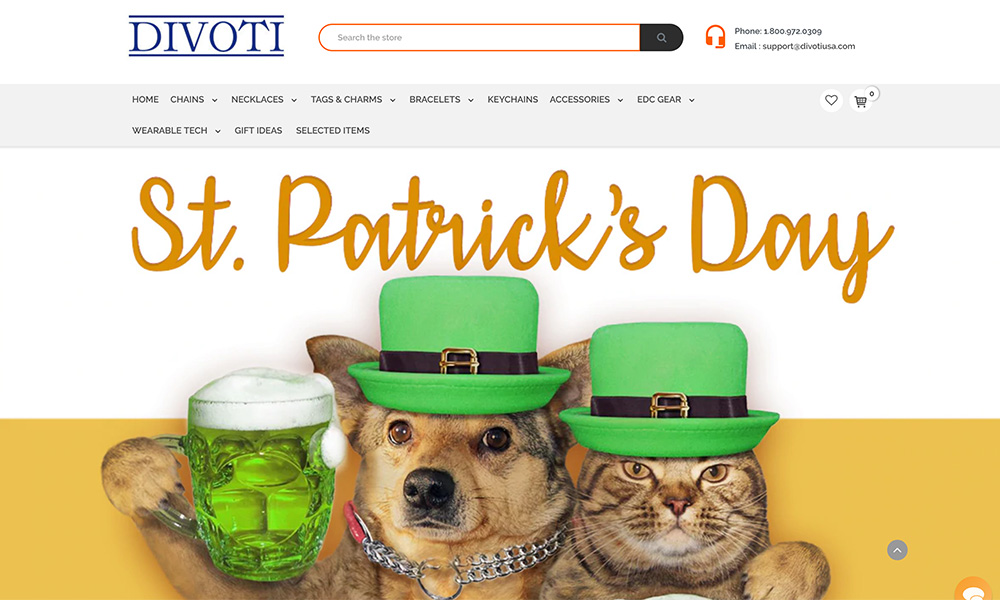Expand the Chains dropdown arrow
This screenshot has height=600, width=1000.
[215, 100]
